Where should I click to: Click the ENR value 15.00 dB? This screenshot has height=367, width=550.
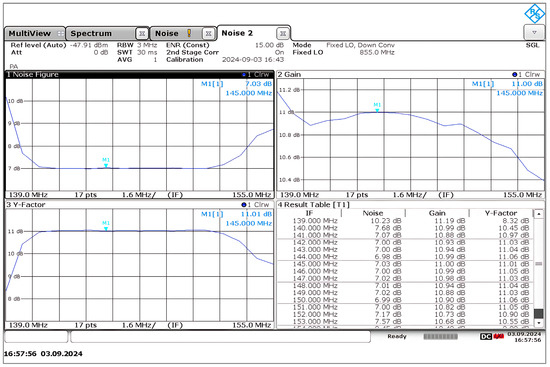pos(269,45)
